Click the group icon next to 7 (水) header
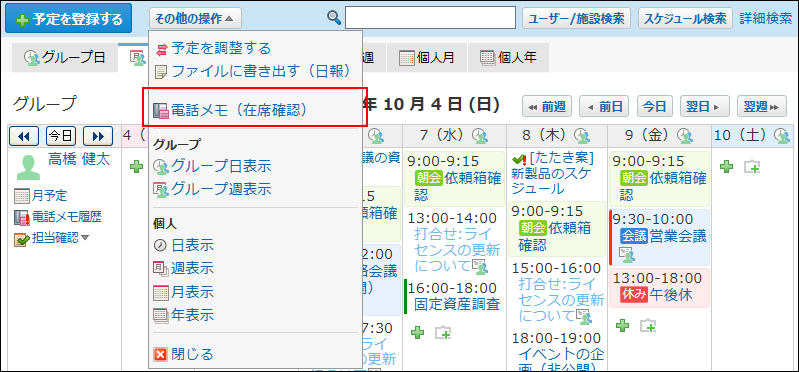Screen dimensions: 799x372 (480, 136)
